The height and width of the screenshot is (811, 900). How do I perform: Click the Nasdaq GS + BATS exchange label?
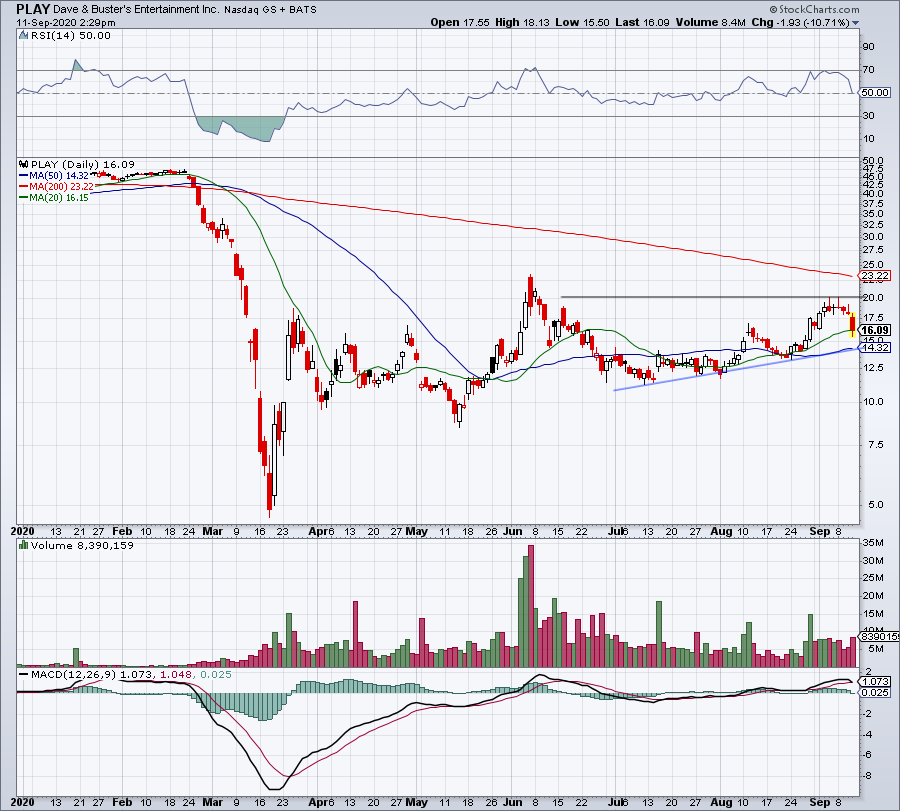tap(270, 10)
